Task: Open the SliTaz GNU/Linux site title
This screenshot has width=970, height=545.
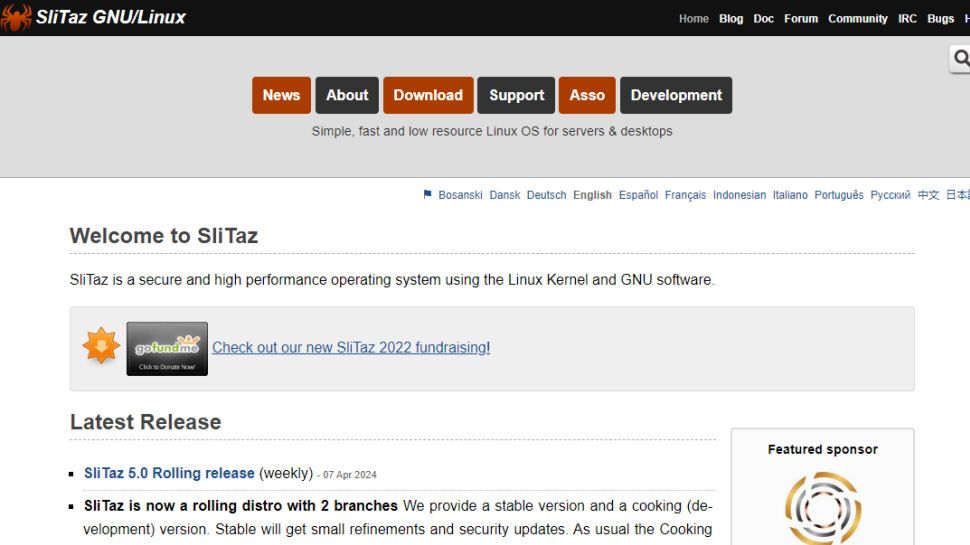Action: pos(111,17)
